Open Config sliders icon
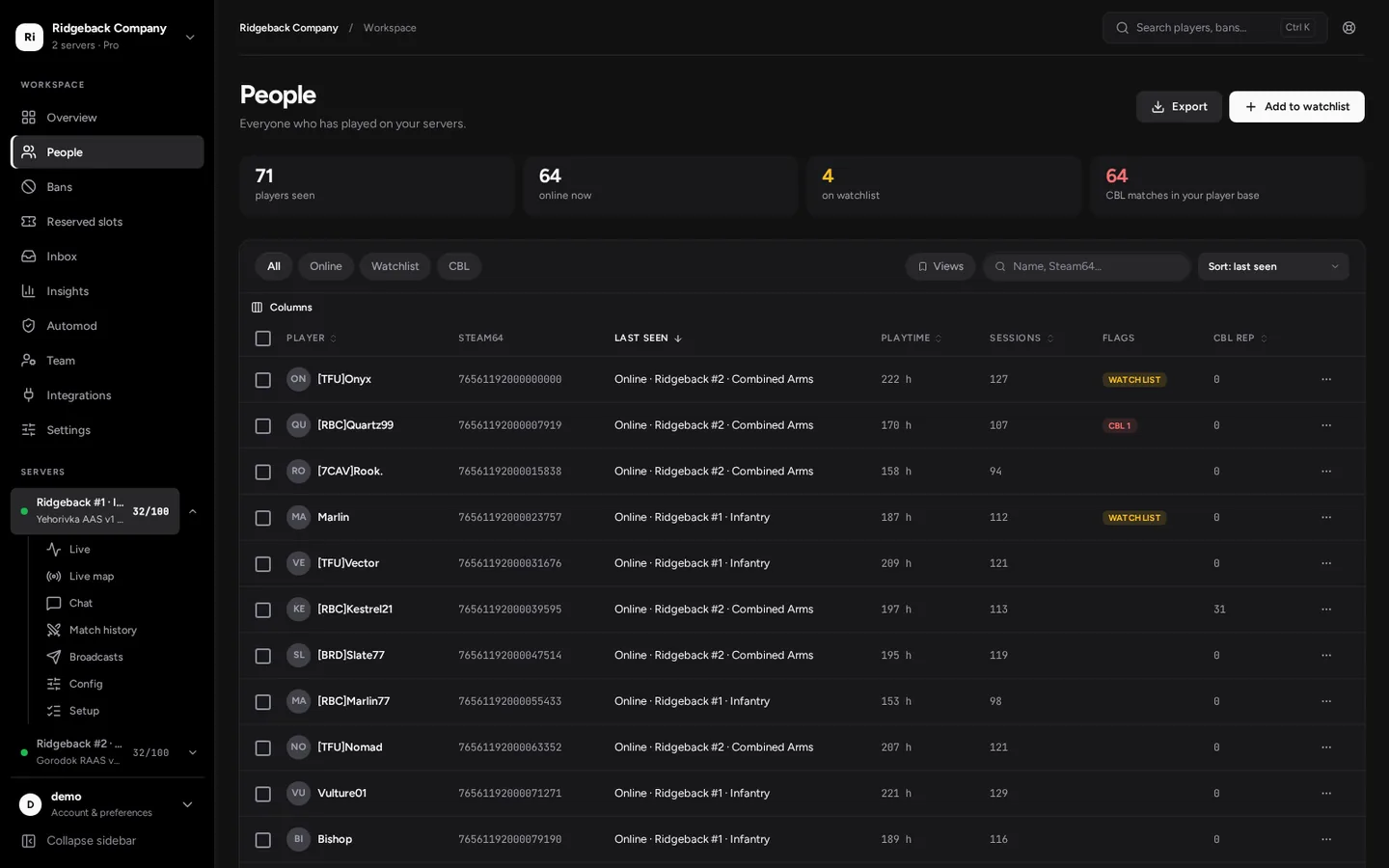 (54, 685)
